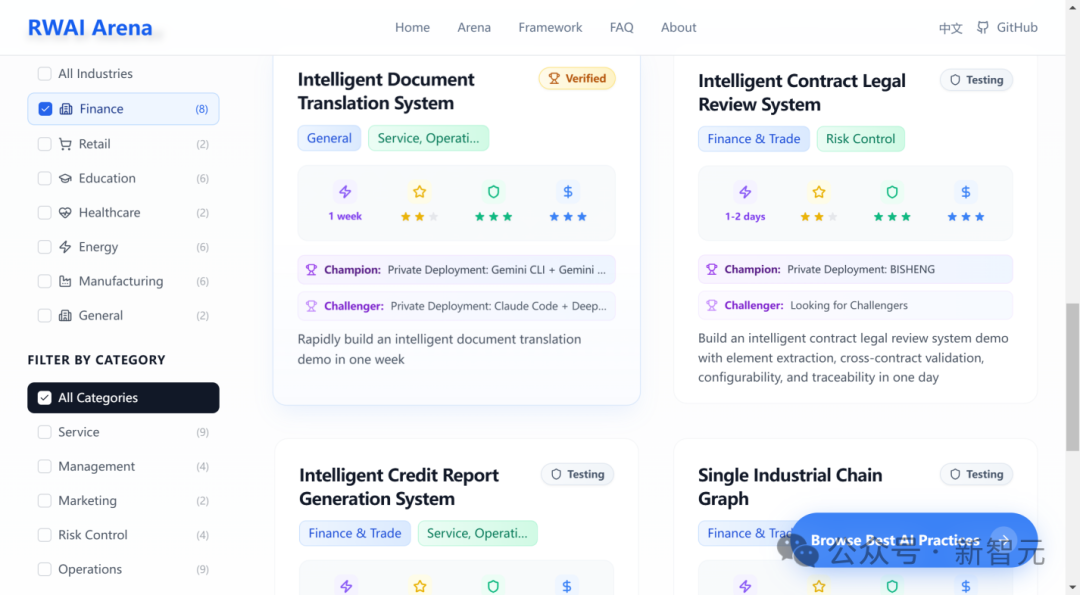This screenshot has height=595, width=1080.
Task: Click the Education graduation cap icon
Action: tap(65, 178)
